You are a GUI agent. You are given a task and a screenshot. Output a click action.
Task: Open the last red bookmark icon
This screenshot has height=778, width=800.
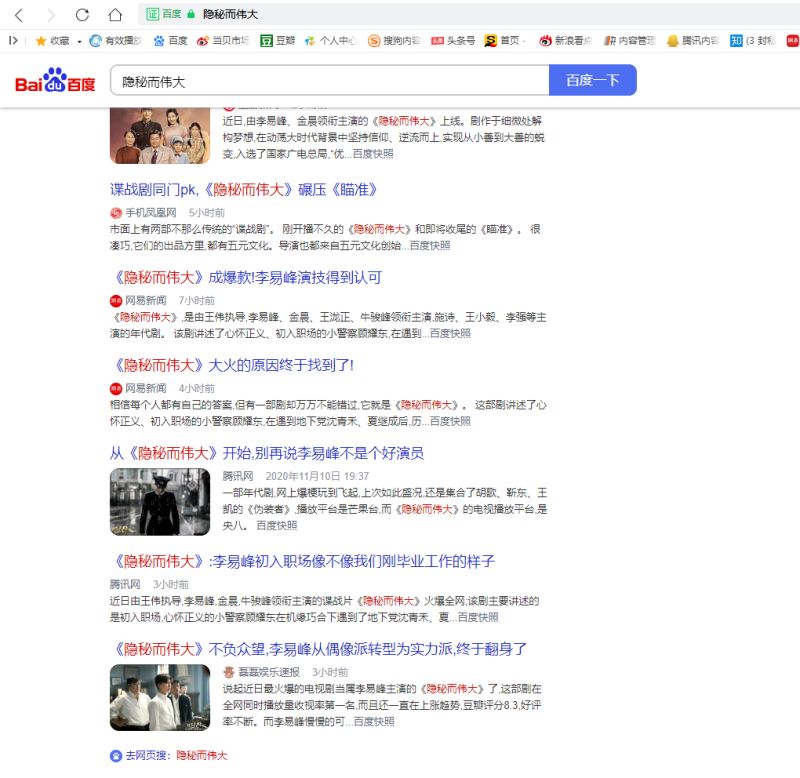[x=793, y=41]
